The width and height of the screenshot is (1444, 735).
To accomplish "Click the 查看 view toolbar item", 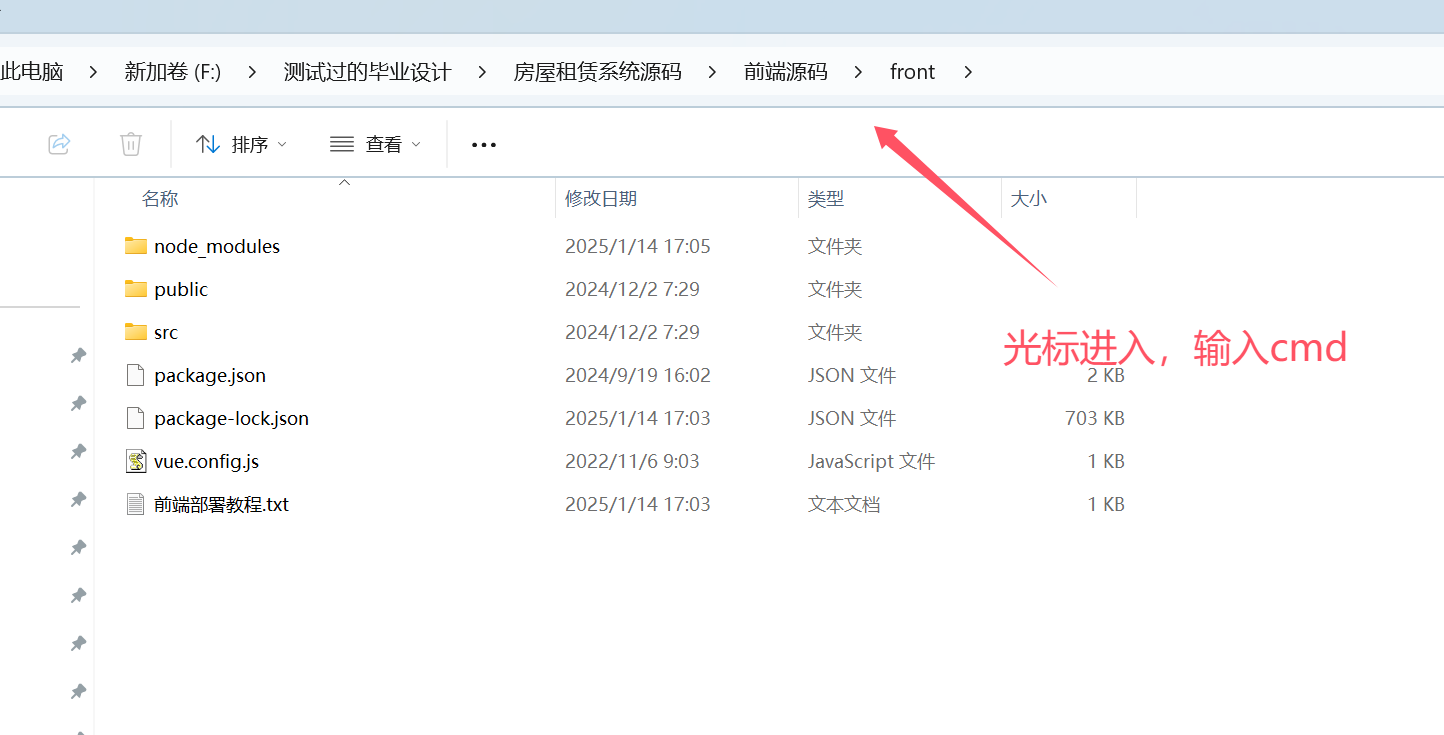I will tap(373, 144).
